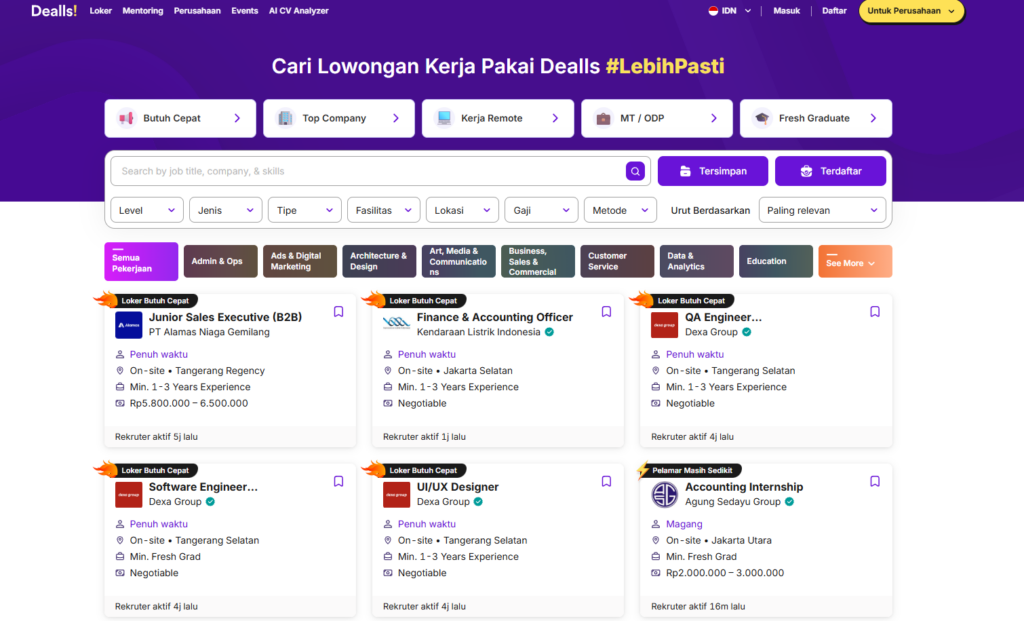Click Agung Sedayu Group company logo
This screenshot has height=621, width=1024.
664,494
